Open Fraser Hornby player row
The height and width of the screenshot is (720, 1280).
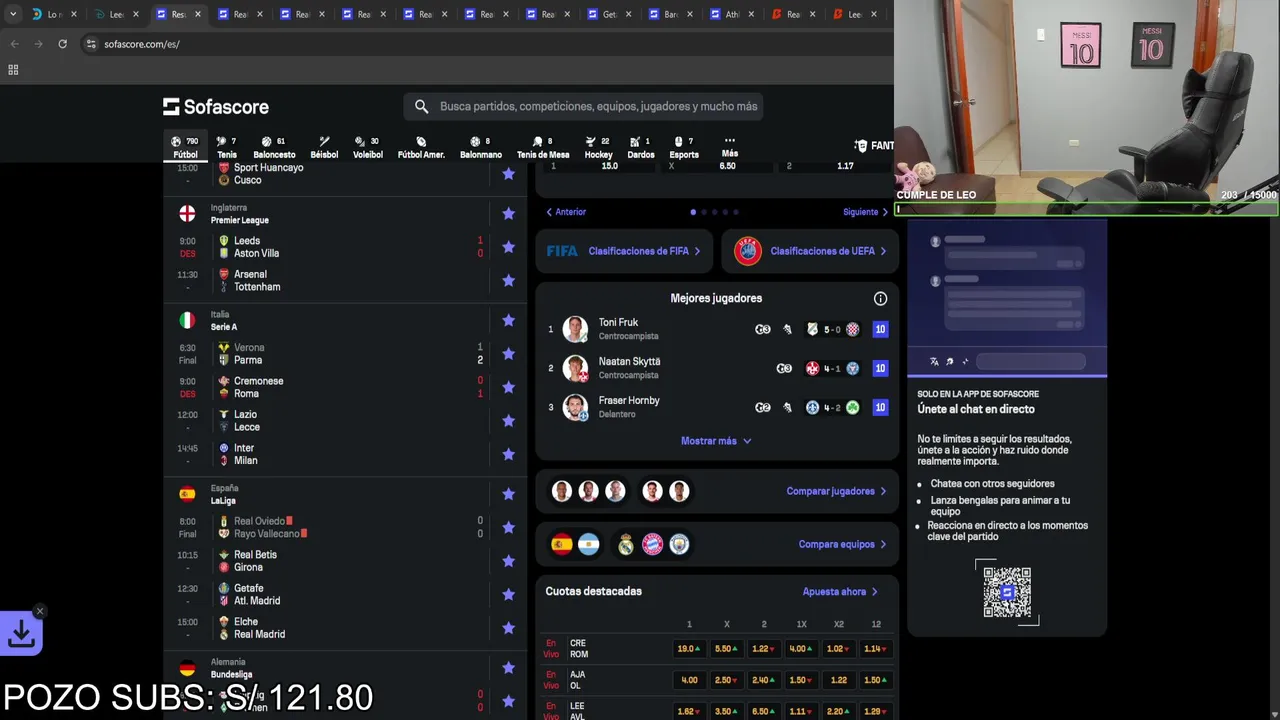pos(716,407)
